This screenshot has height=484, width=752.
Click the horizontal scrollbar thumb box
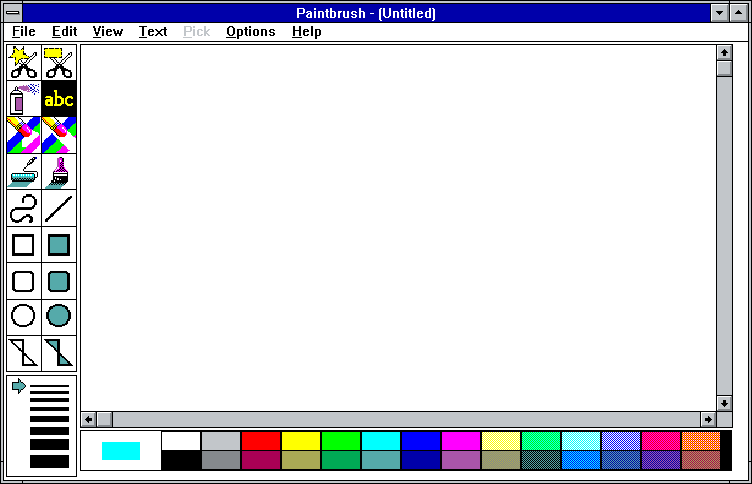point(105,419)
